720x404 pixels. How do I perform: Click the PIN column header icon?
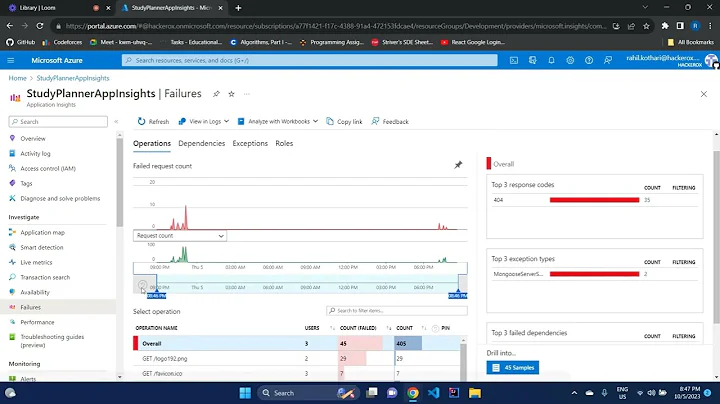tap(435, 328)
